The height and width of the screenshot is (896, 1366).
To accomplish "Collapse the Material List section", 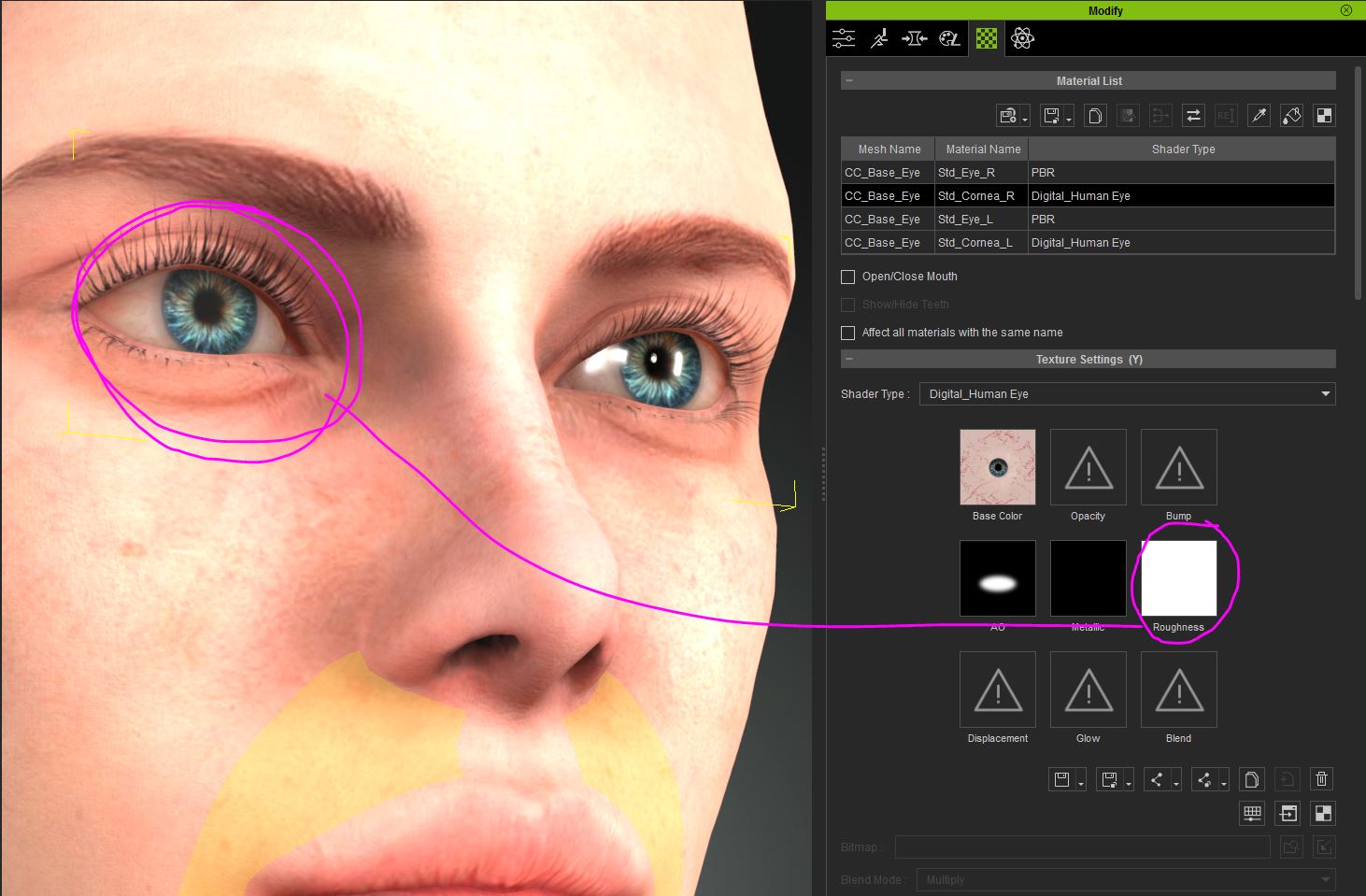I will 849,81.
